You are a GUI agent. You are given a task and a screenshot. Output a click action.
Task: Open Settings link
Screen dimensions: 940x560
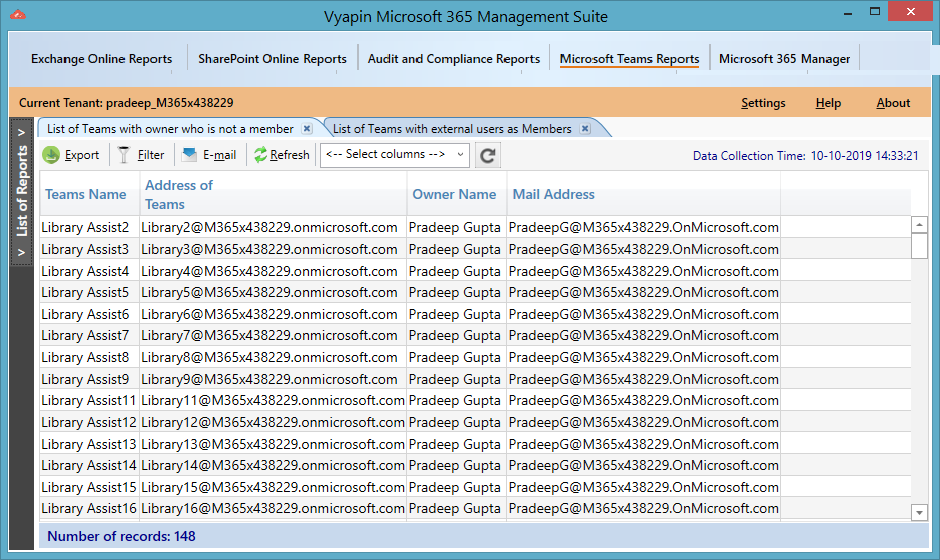(763, 103)
